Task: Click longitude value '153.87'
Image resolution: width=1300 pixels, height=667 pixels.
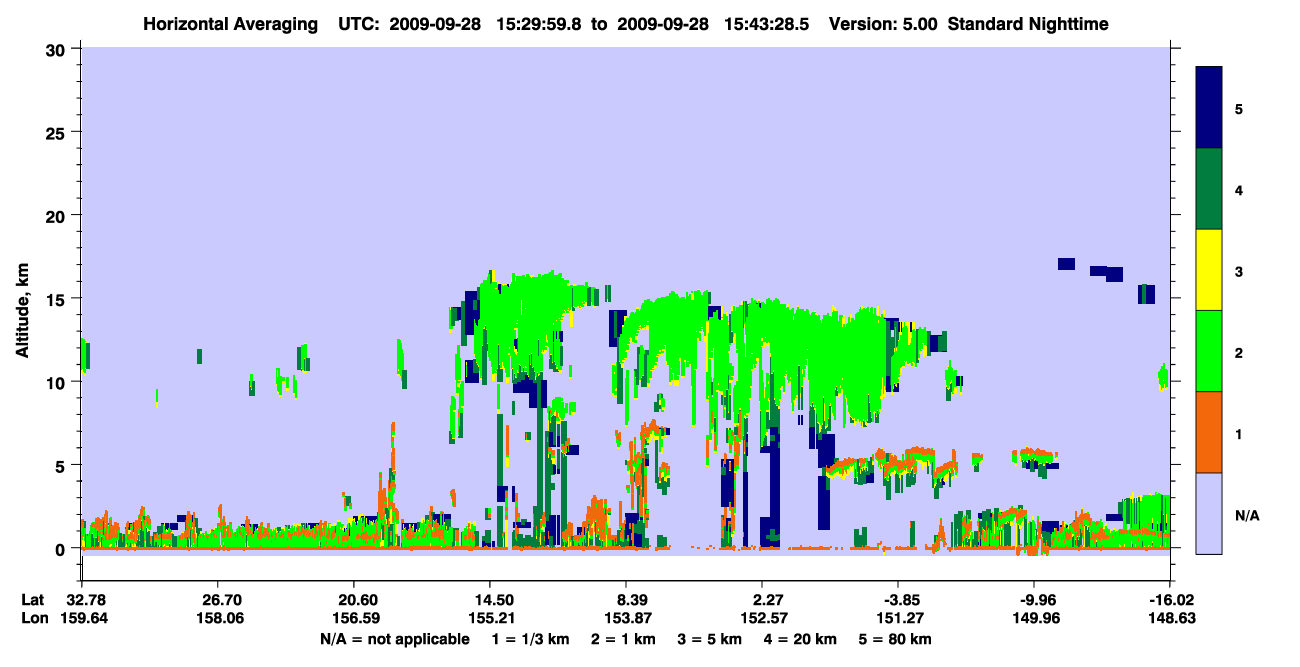Action: (x=626, y=619)
